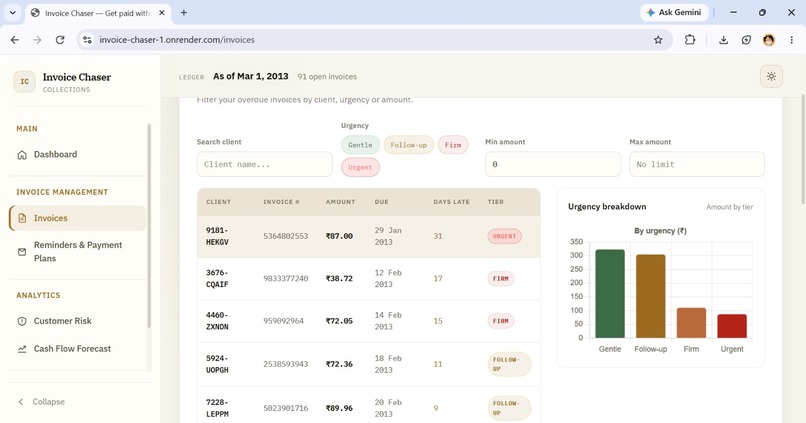This screenshot has width=806, height=423.
Task: Sort by the DAYS LATE column header
Action: coord(451,202)
